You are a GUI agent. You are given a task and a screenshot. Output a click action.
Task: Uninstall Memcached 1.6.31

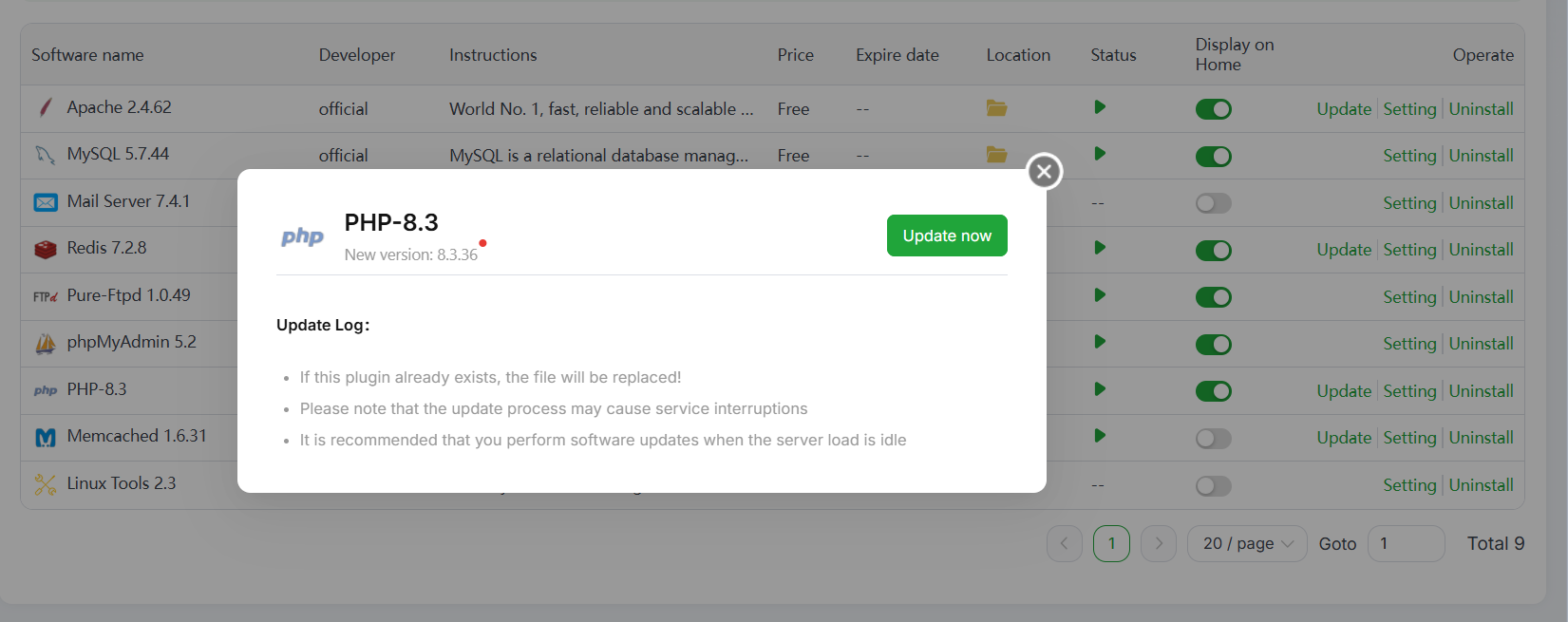(1481, 438)
